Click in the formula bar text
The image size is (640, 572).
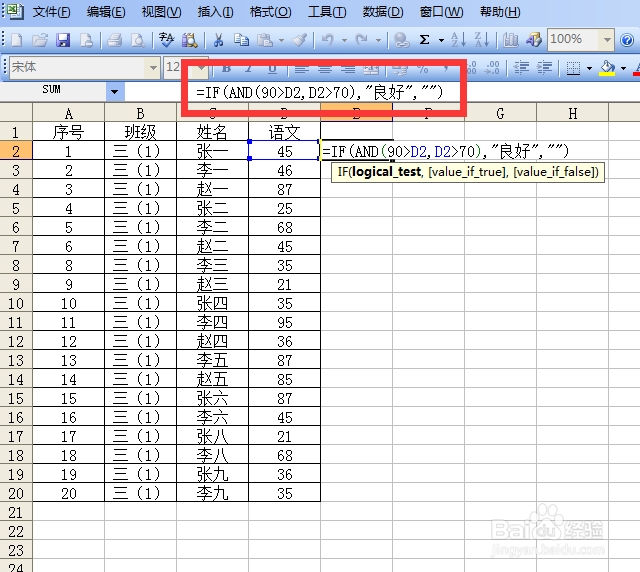pos(320,92)
